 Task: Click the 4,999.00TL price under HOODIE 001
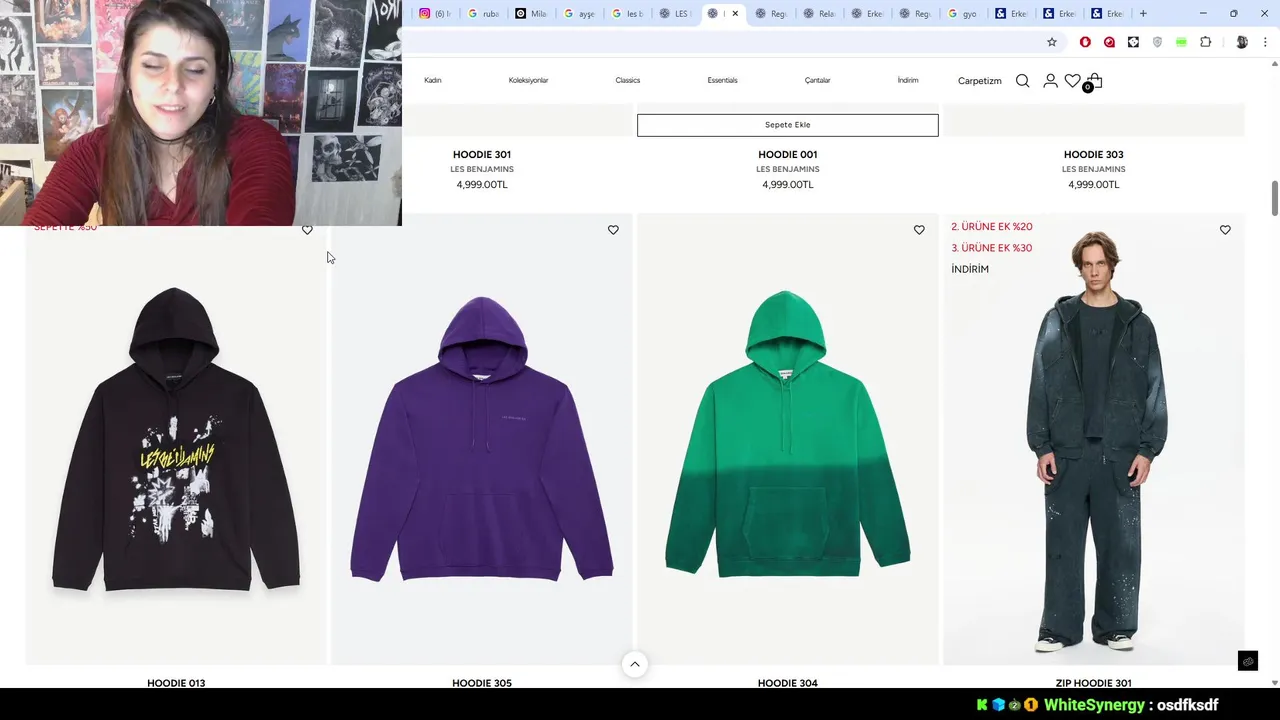tap(788, 185)
